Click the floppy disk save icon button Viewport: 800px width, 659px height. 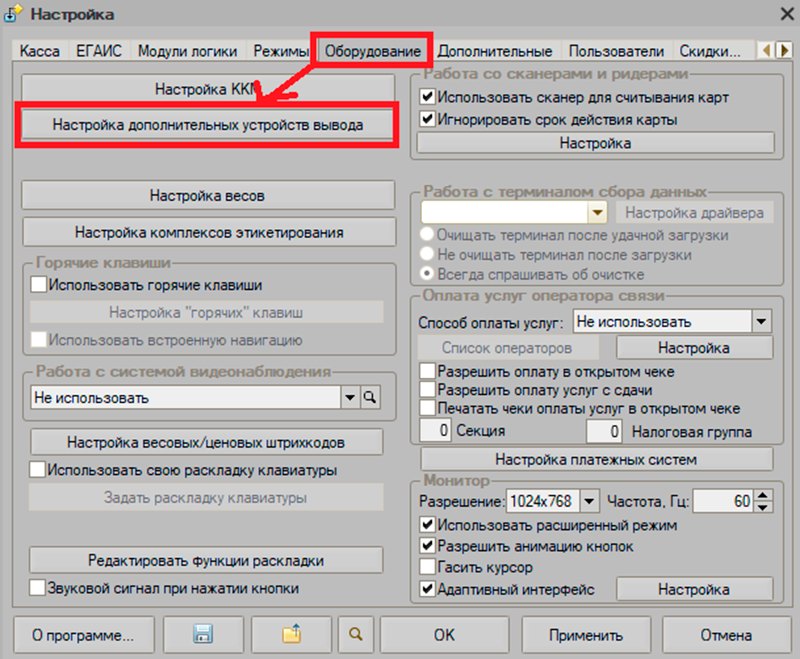tap(203, 635)
